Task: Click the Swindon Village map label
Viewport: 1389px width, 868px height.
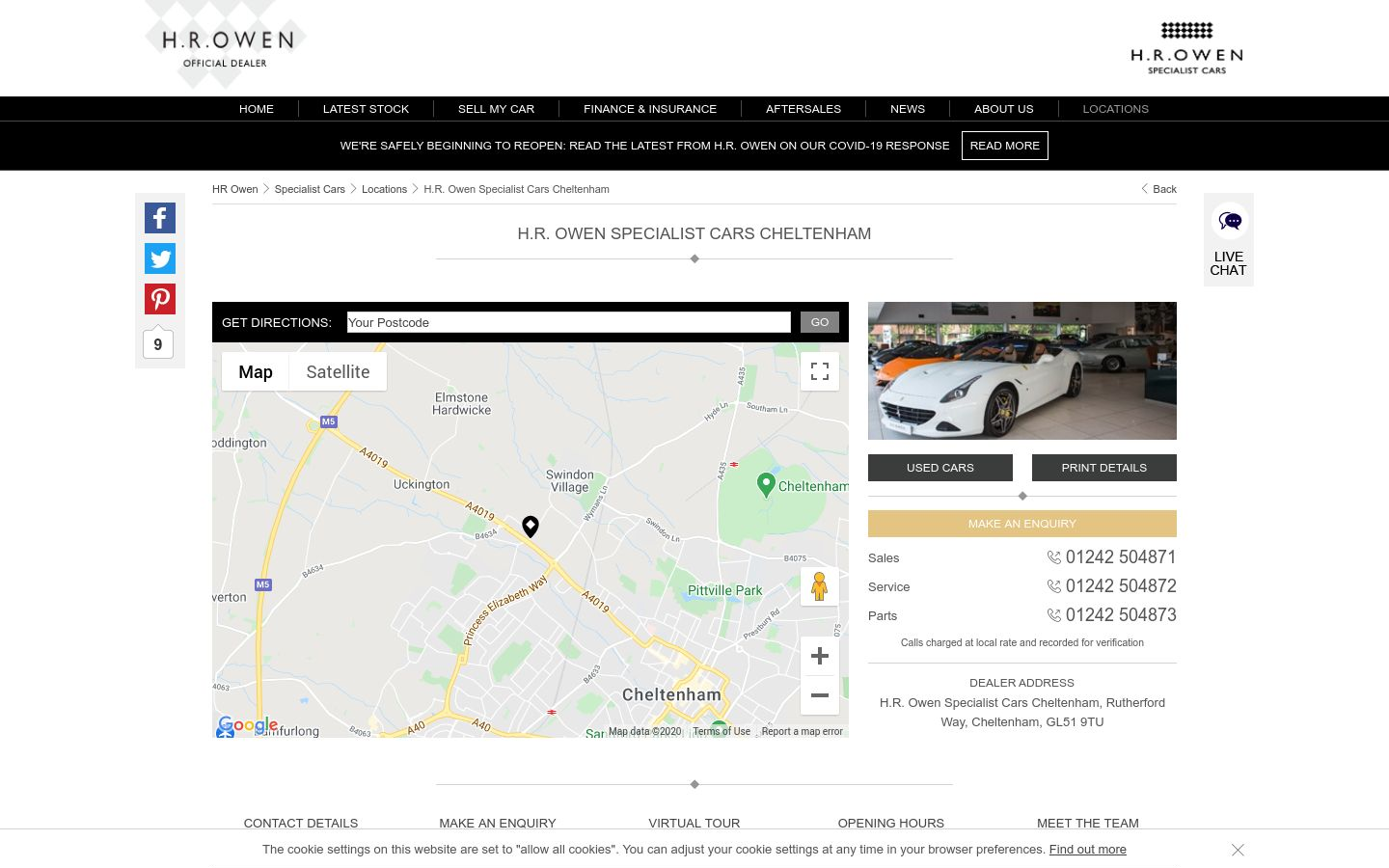Action: tap(569, 481)
